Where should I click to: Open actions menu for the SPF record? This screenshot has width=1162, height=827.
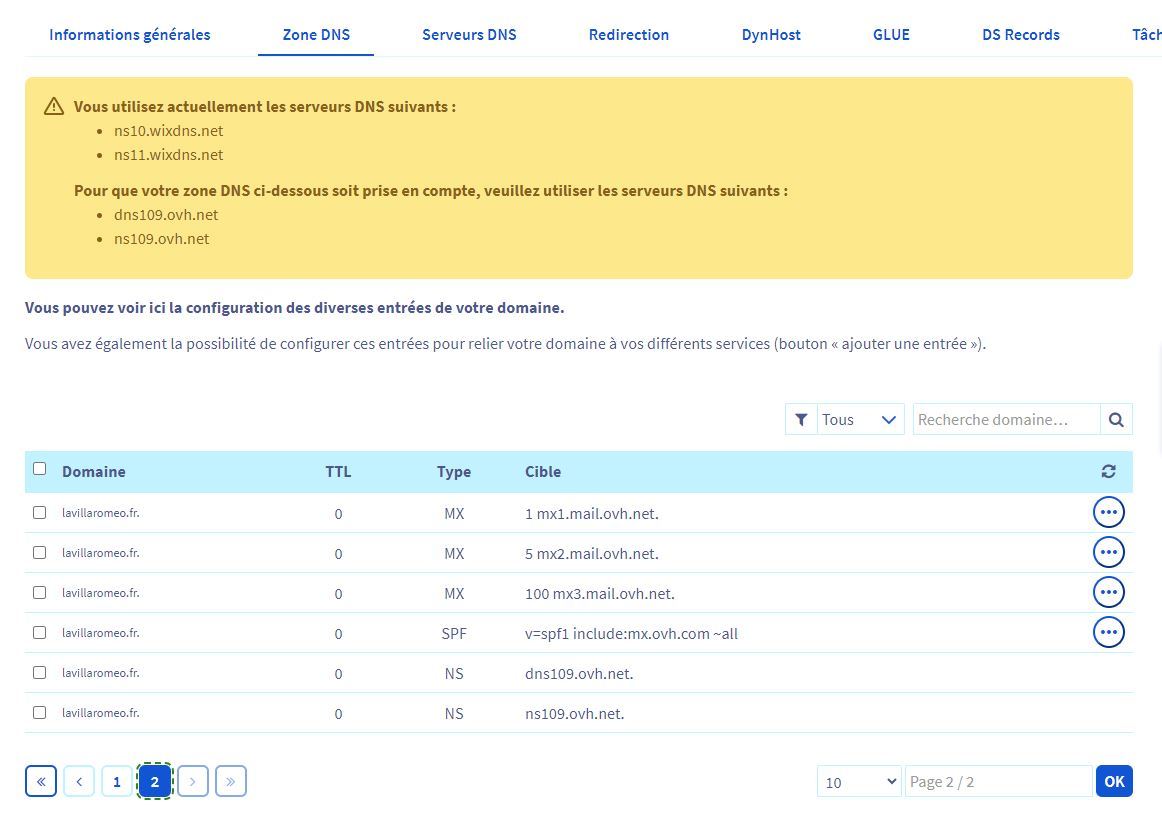1108,632
